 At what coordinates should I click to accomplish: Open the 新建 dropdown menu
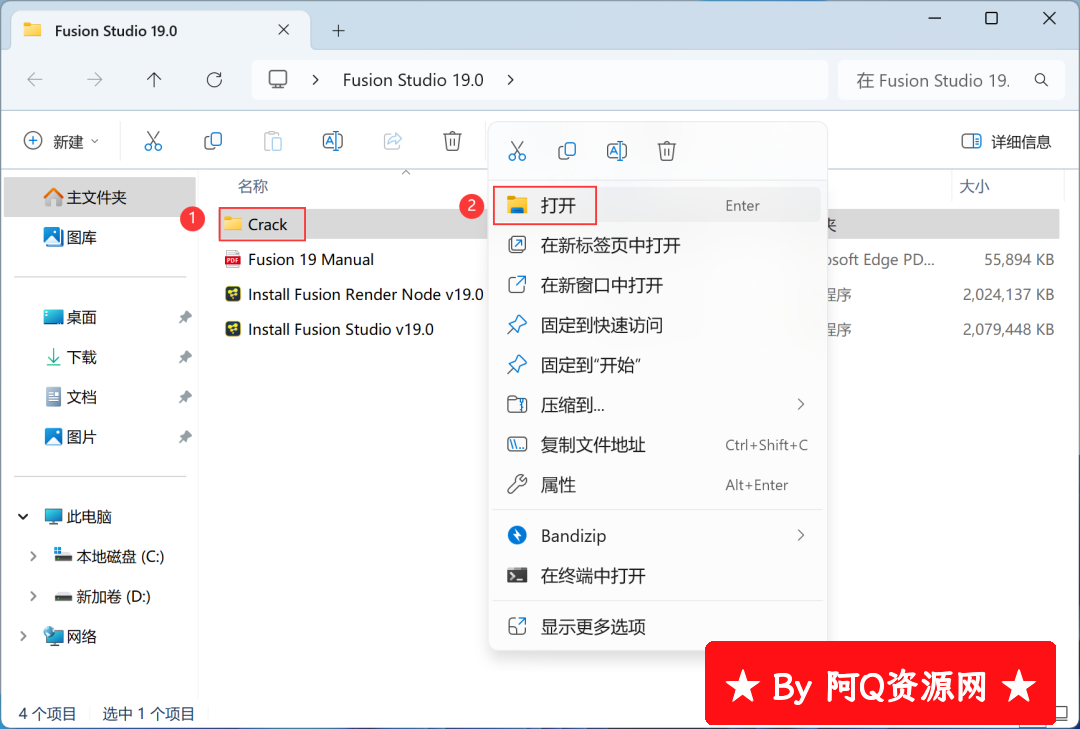[61, 141]
